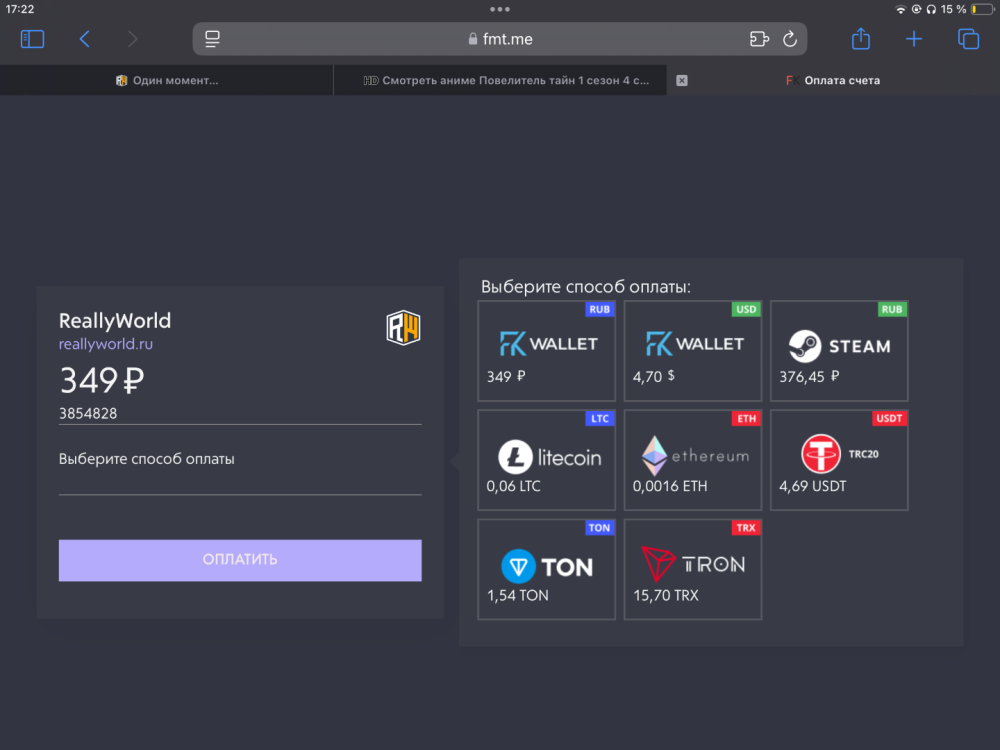The height and width of the screenshot is (750, 1000).
Task: Choose Ethereum payment 0,0016 ETH
Action: [693, 460]
